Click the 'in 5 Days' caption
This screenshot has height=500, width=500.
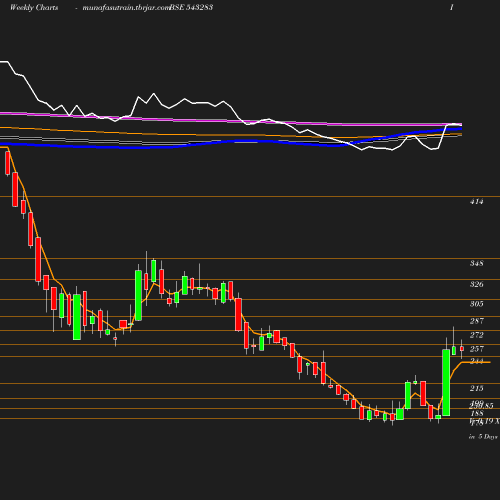[483, 436]
